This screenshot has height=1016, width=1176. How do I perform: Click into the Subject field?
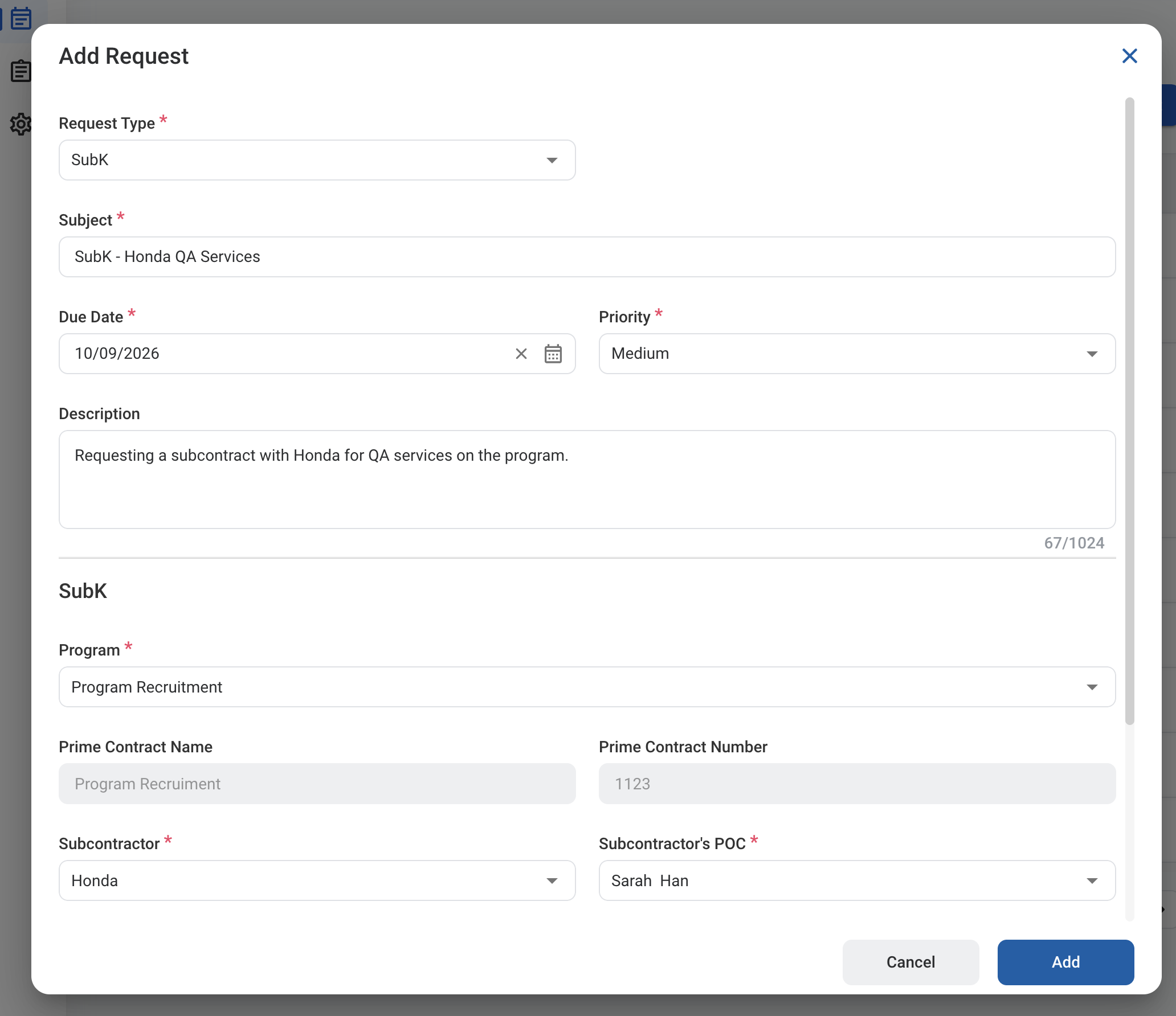[587, 257]
